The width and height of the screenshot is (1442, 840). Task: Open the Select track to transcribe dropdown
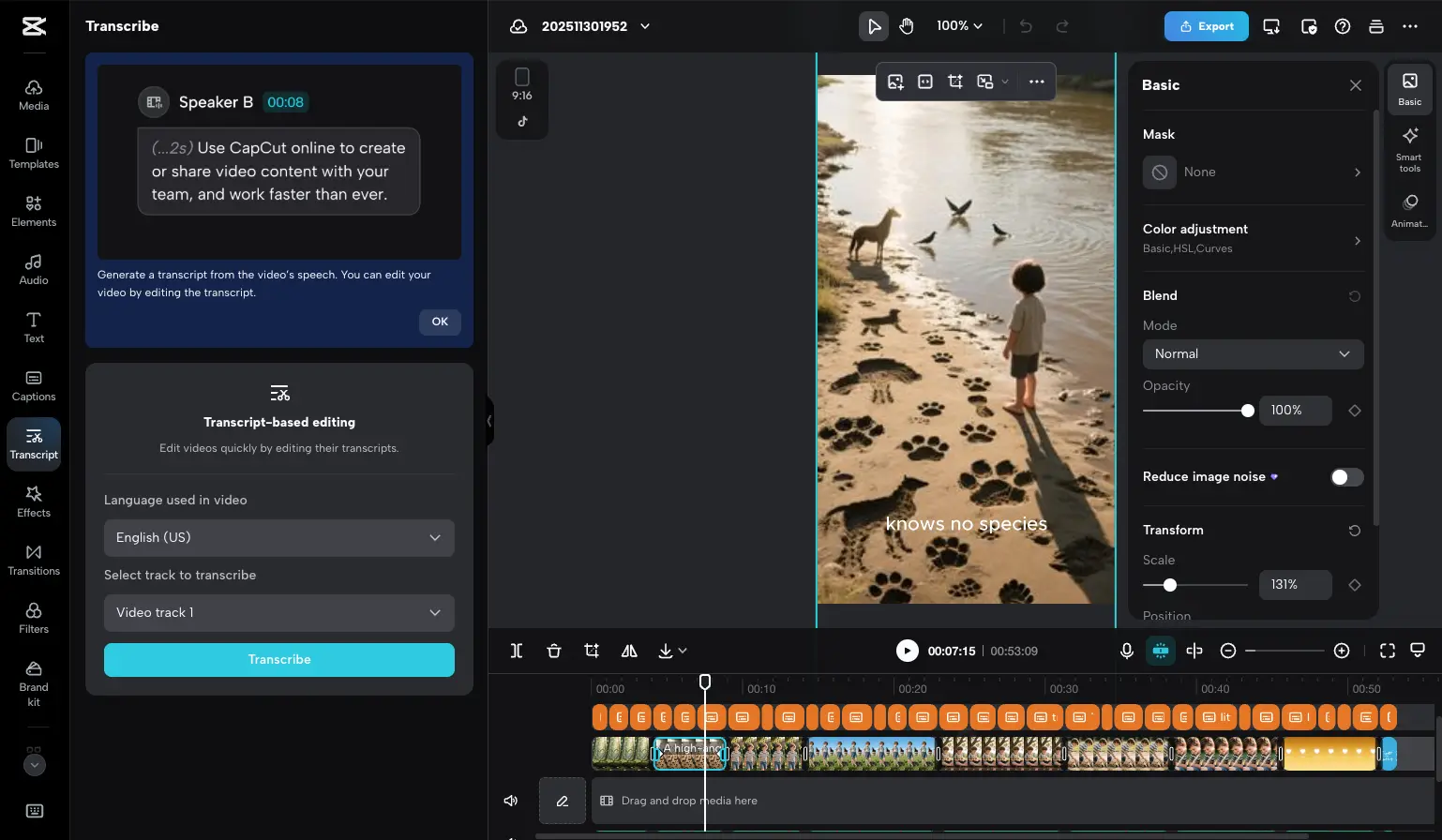278,612
